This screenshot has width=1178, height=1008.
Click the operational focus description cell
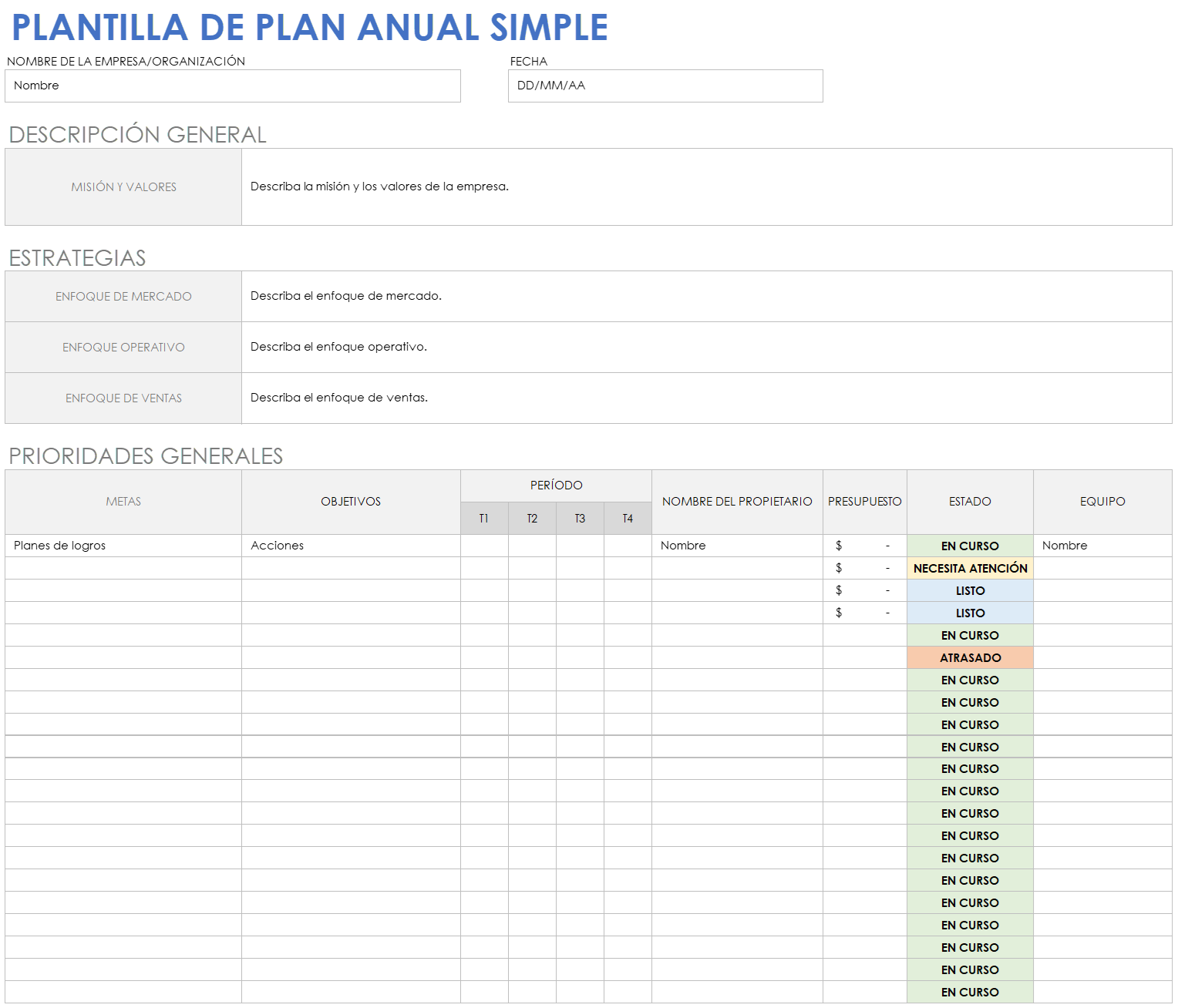click(x=705, y=347)
